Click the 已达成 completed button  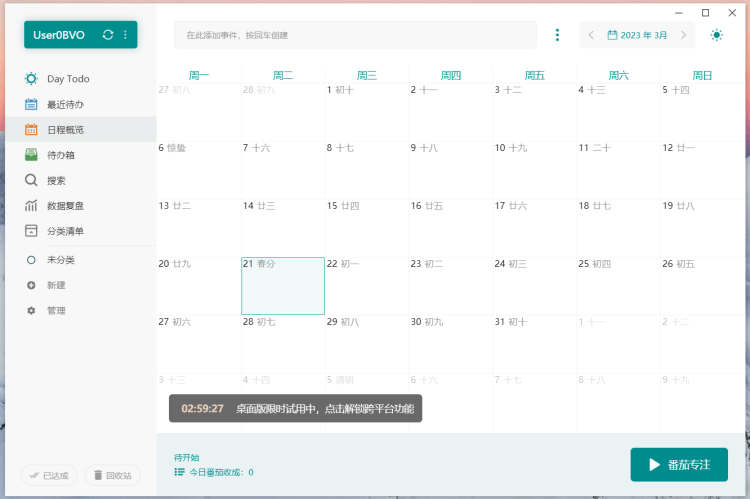tap(49, 475)
